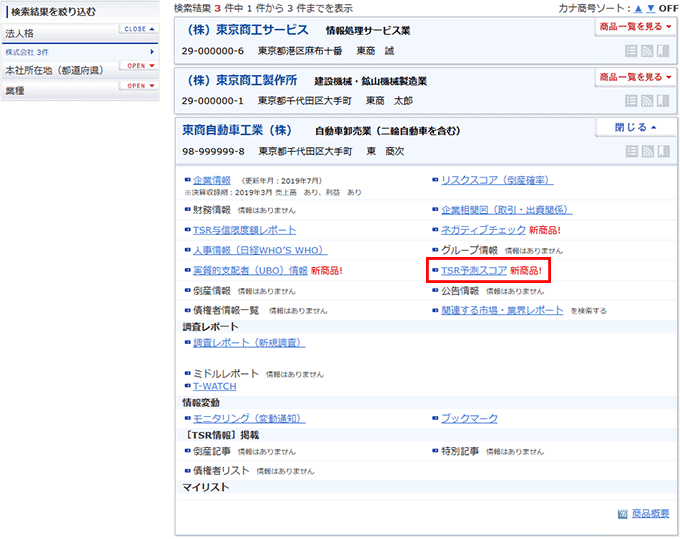This screenshot has width=680, height=539.
Task: Click the feed icon for 東商自動車工業
Action: [x=646, y=151]
